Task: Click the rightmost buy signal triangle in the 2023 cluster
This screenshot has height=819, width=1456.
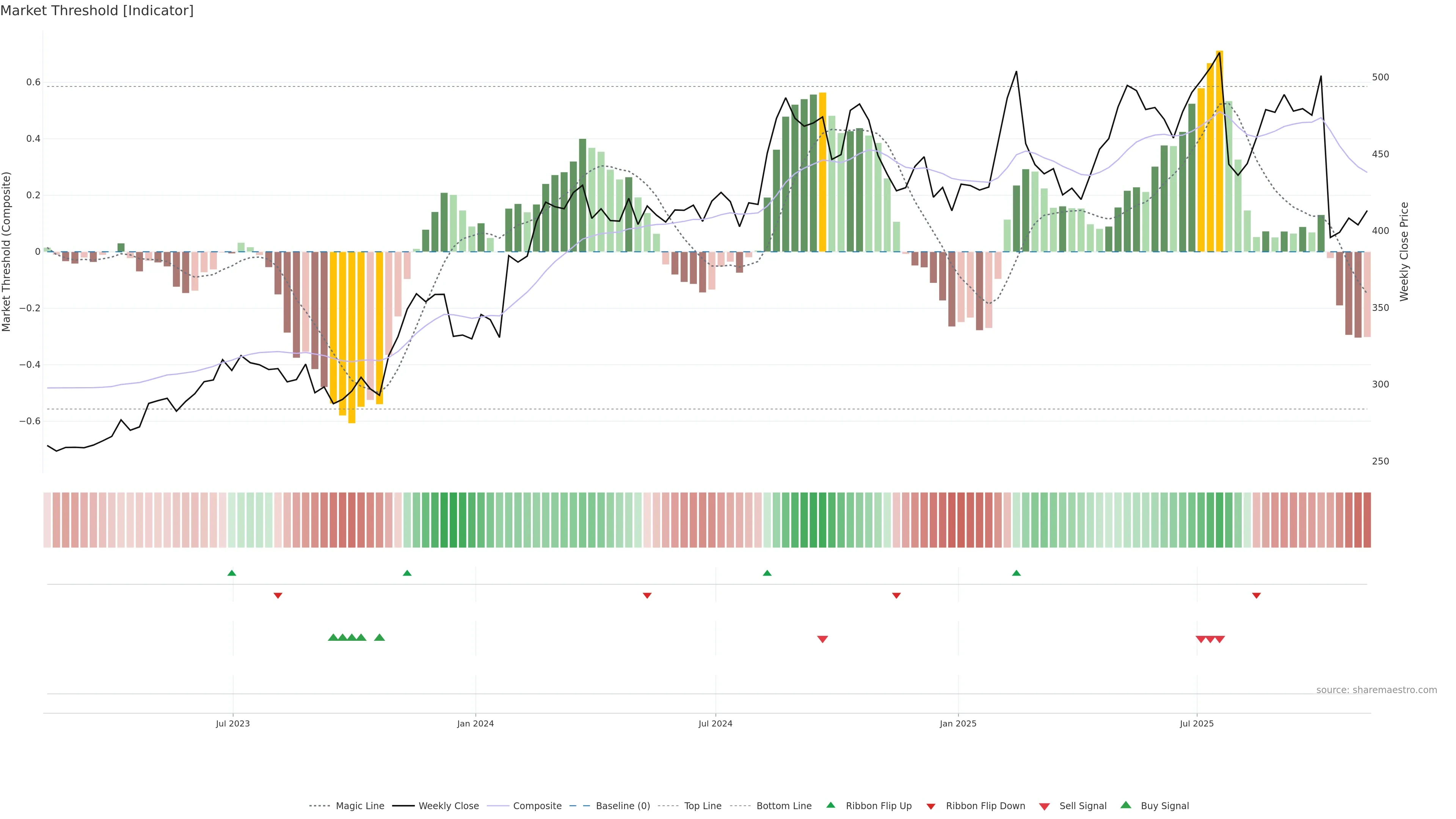Action: click(x=379, y=637)
